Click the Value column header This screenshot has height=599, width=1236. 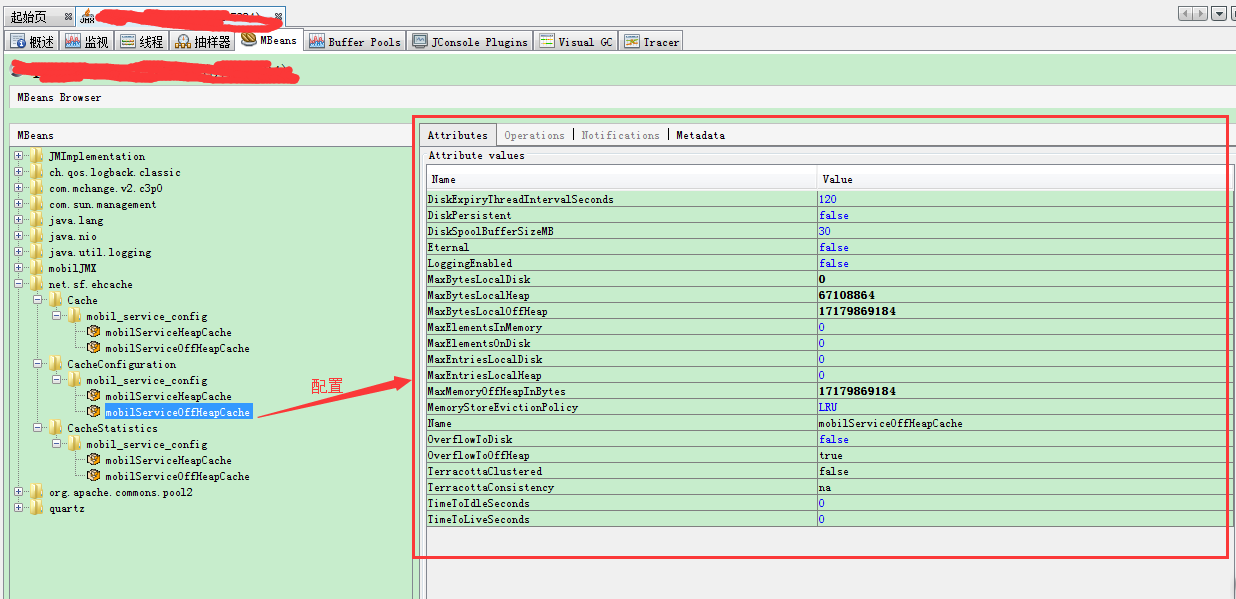click(x=1020, y=179)
